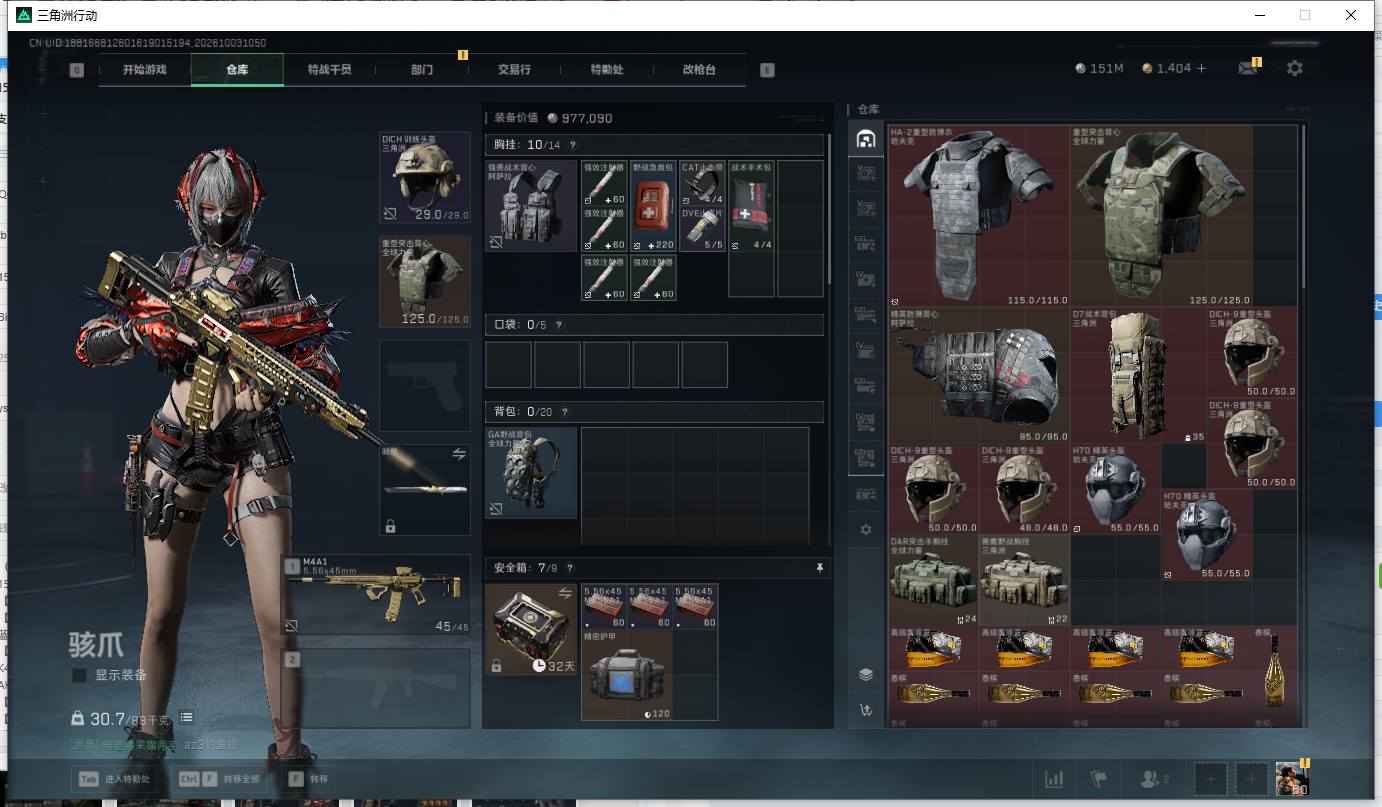
Task: Click the help icon next to 口袋
Action: pos(558,325)
